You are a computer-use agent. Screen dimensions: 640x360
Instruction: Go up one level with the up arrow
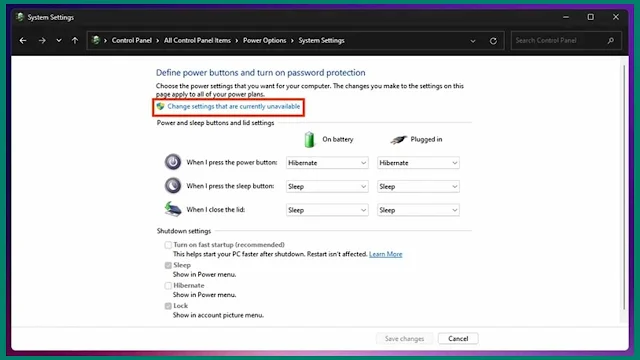click(75, 40)
